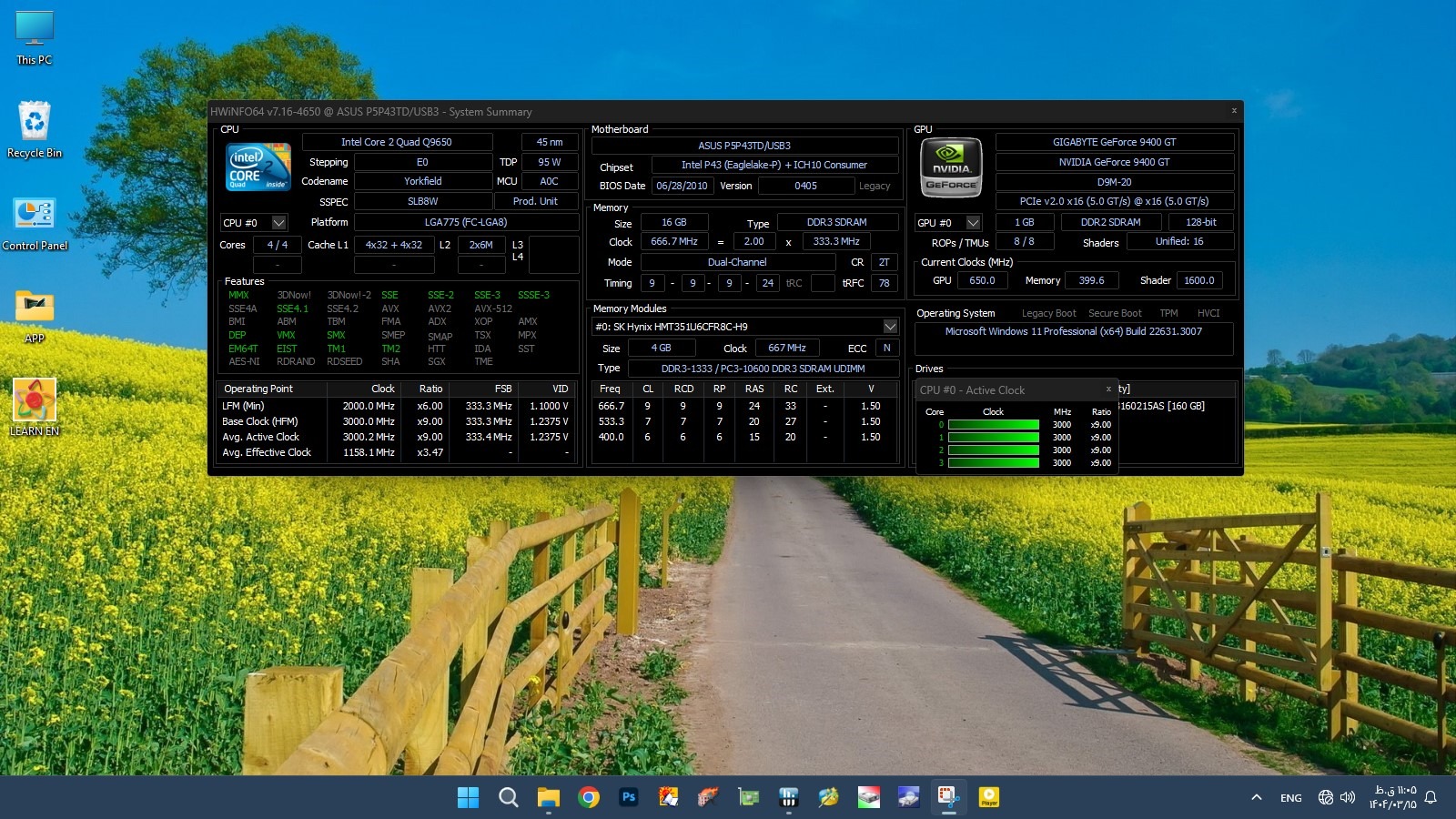Expand the GPU #0 selector dropdown
This screenshot has width=1456, height=819.
coord(973,223)
